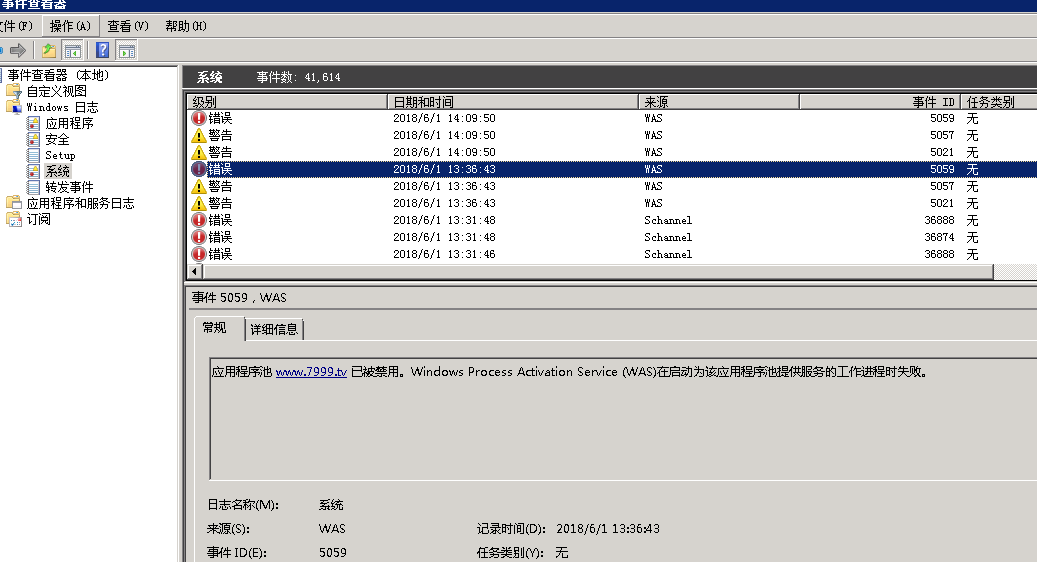The image size is (1038, 562).
Task: Switch to the 详细信息 tab
Action: [274, 329]
